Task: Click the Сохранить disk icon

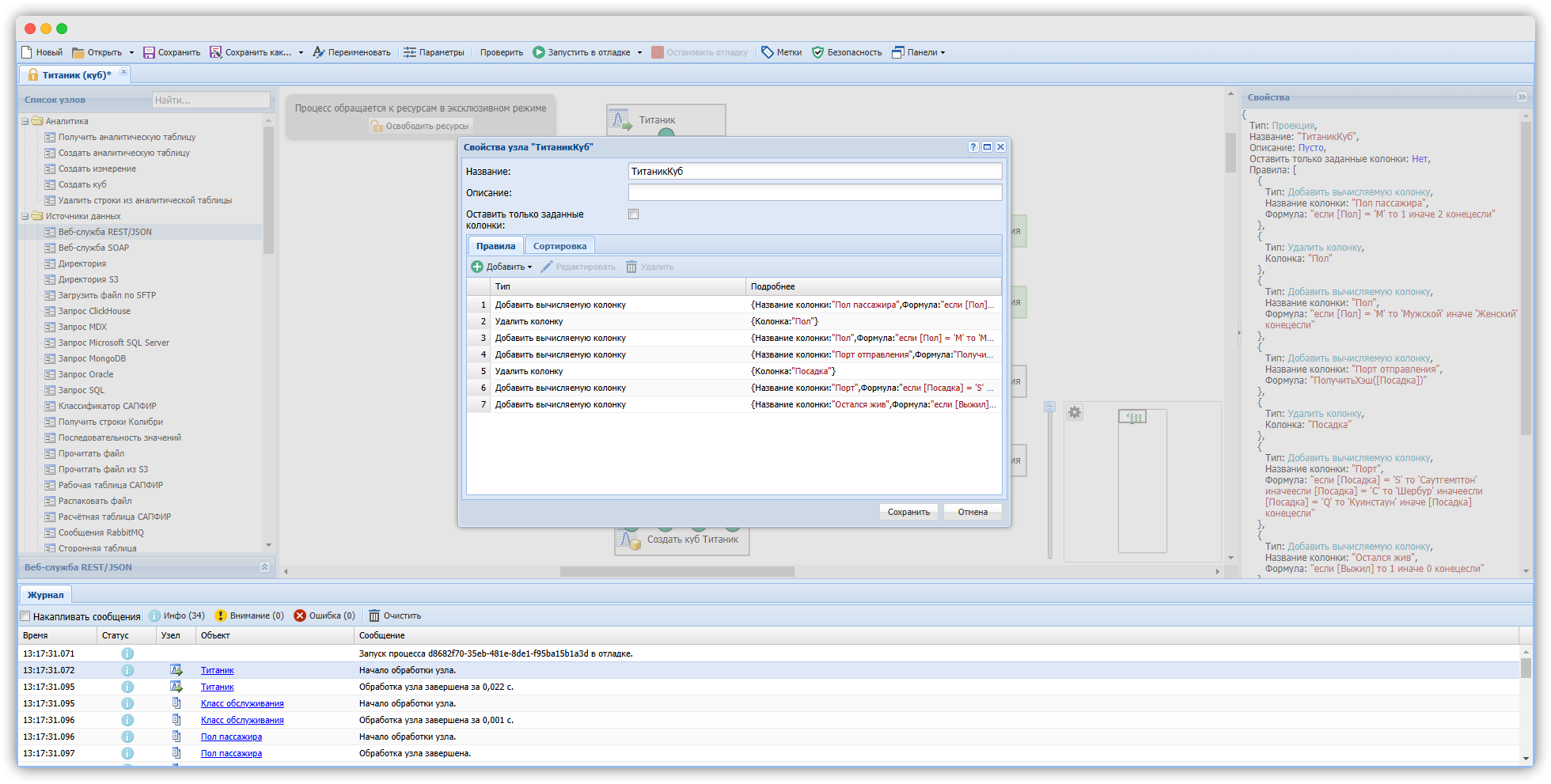Action: 149,52
